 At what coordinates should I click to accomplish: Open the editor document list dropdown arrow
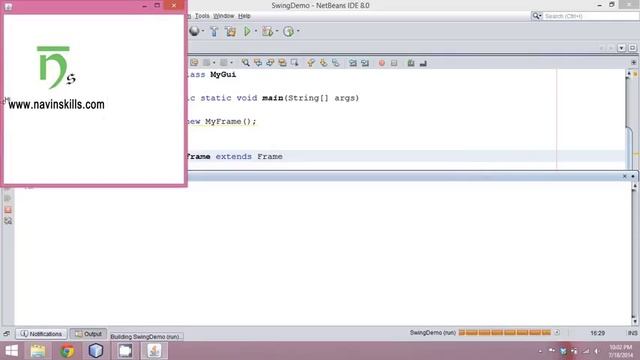point(621,48)
